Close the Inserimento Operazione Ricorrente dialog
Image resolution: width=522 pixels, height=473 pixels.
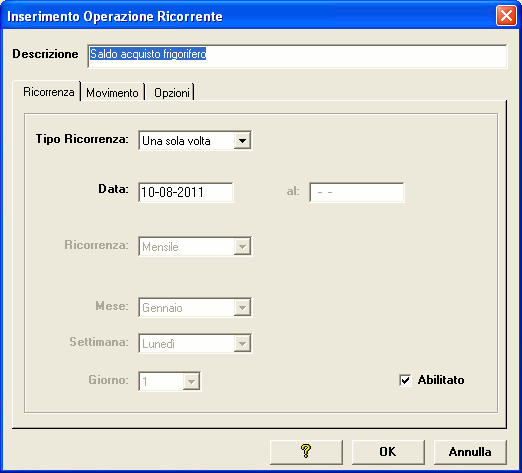pos(506,15)
